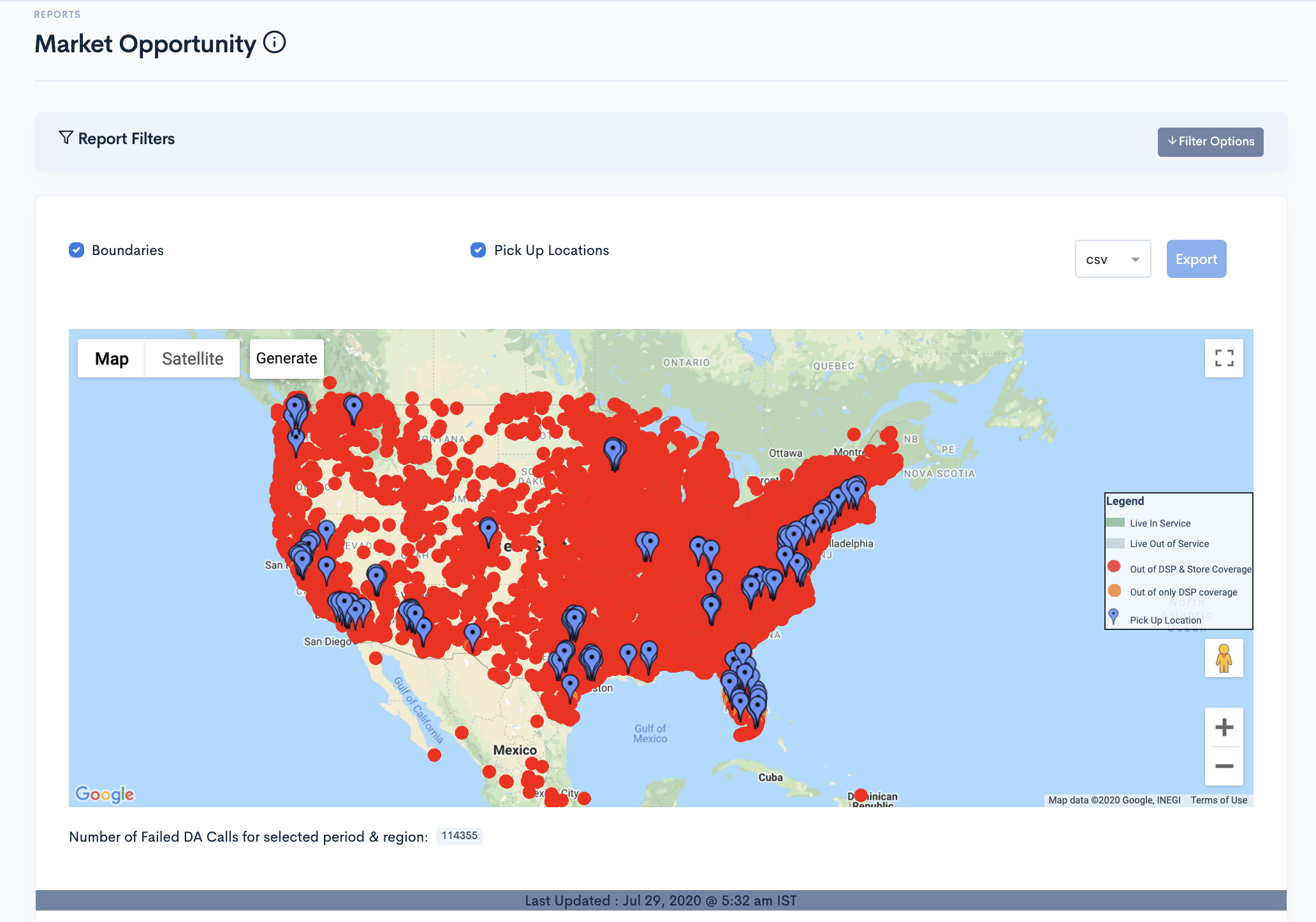This screenshot has width=1316, height=922.
Task: Click the Gulf of Mexico map label
Action: click(x=650, y=733)
